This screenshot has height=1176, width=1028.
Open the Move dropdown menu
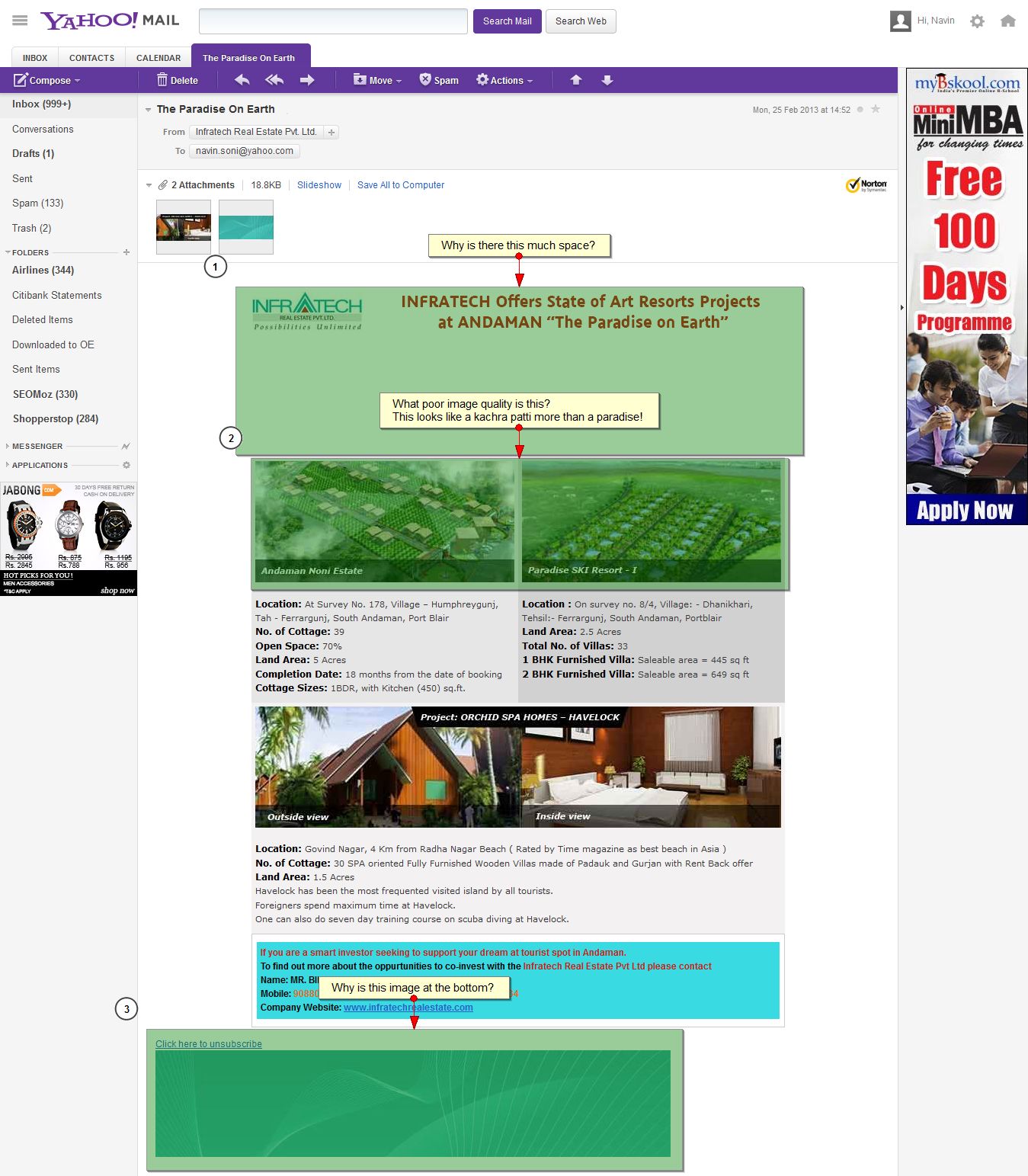coord(377,80)
